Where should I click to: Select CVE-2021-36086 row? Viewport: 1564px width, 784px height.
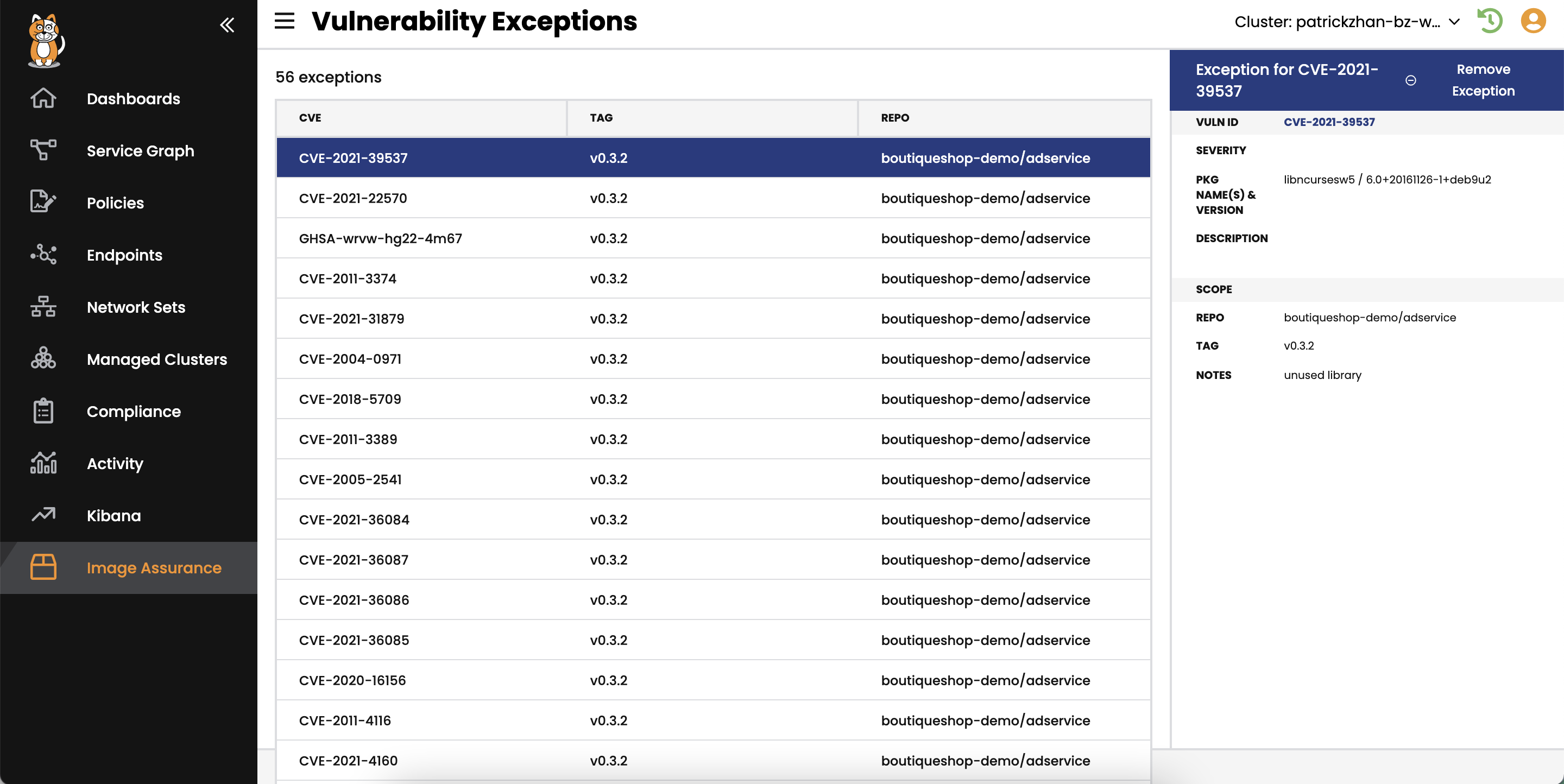tap(713, 599)
